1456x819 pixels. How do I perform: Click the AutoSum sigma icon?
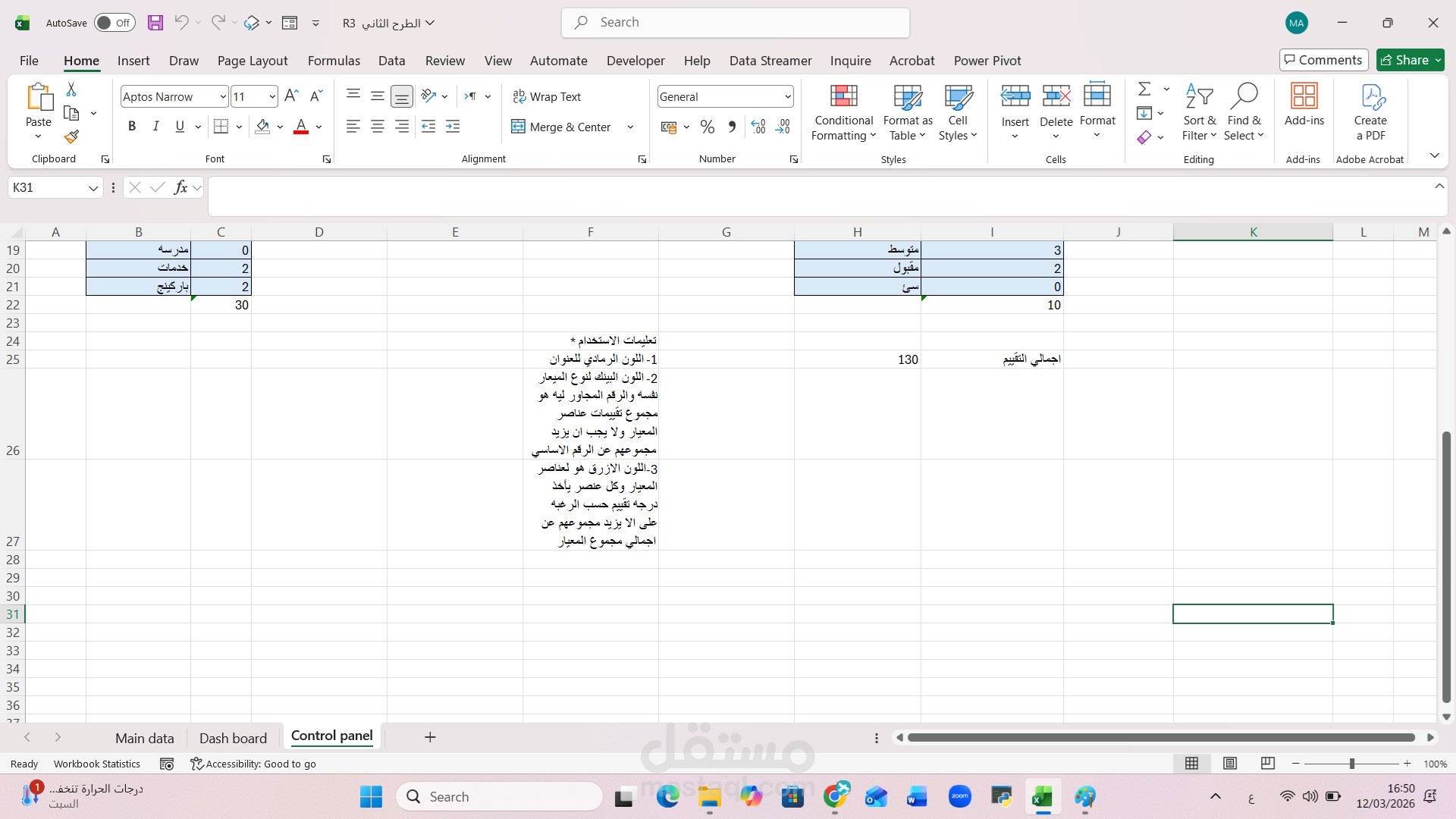pyautogui.click(x=1144, y=89)
